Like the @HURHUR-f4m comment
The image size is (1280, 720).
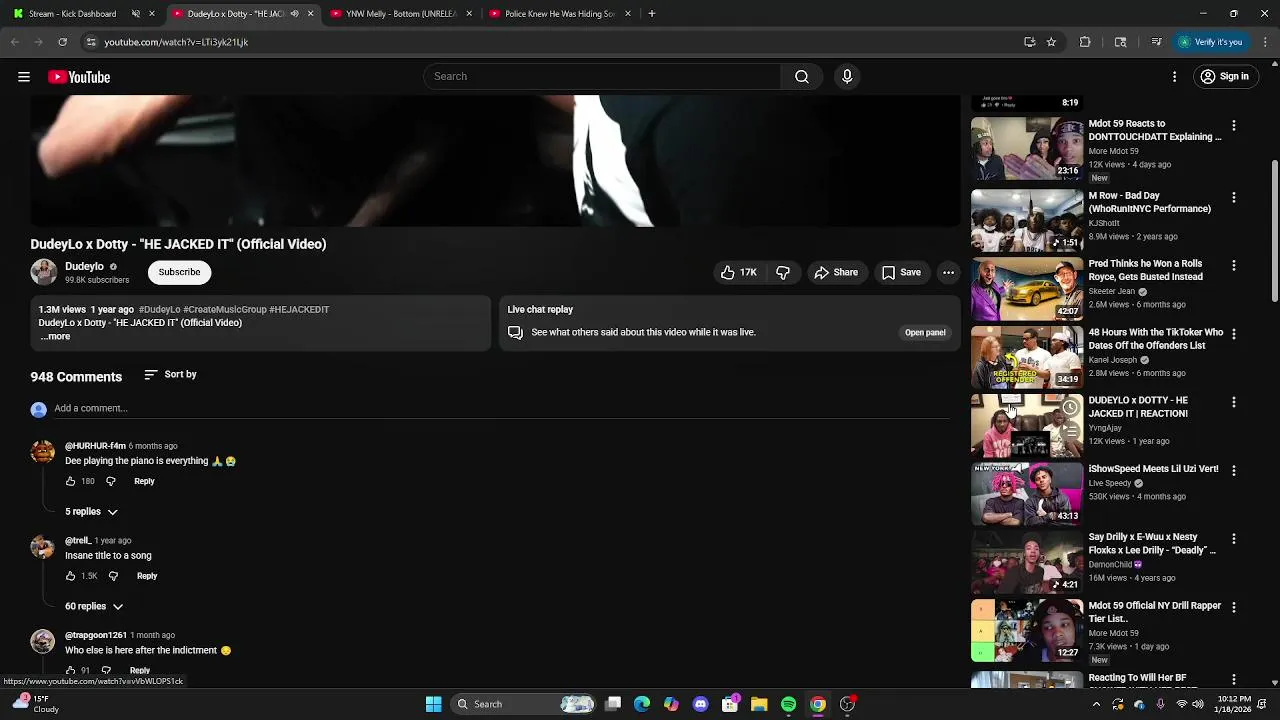[x=70, y=481]
